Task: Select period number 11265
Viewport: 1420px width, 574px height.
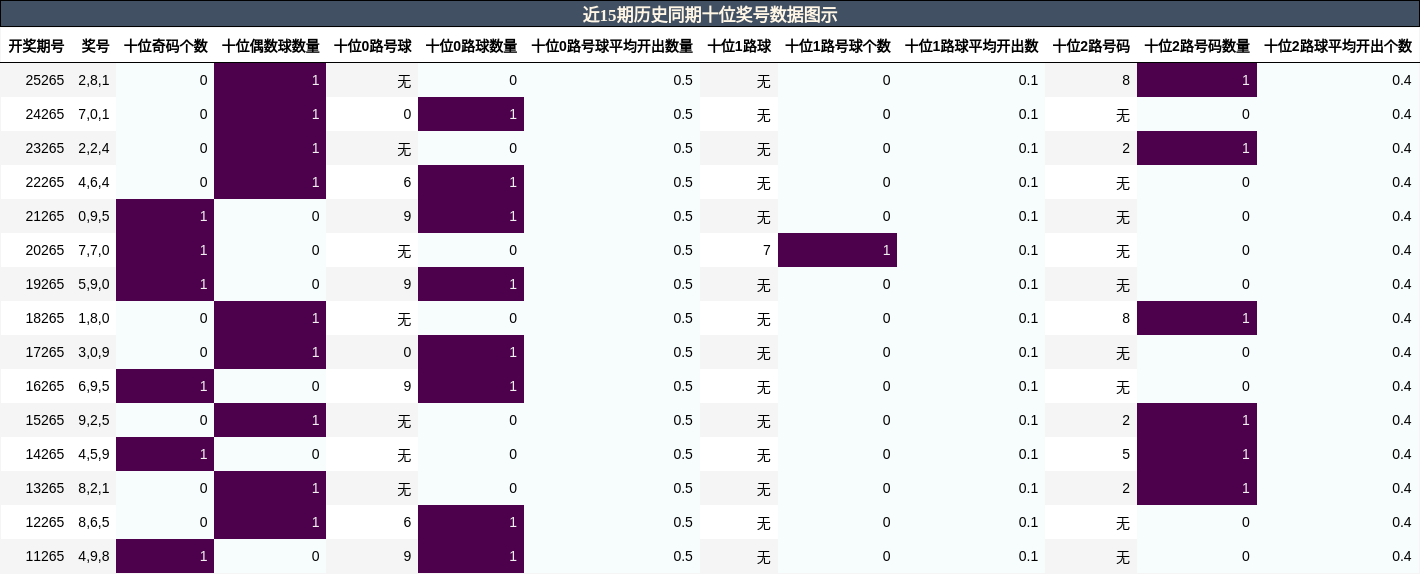Action: click(x=45, y=556)
